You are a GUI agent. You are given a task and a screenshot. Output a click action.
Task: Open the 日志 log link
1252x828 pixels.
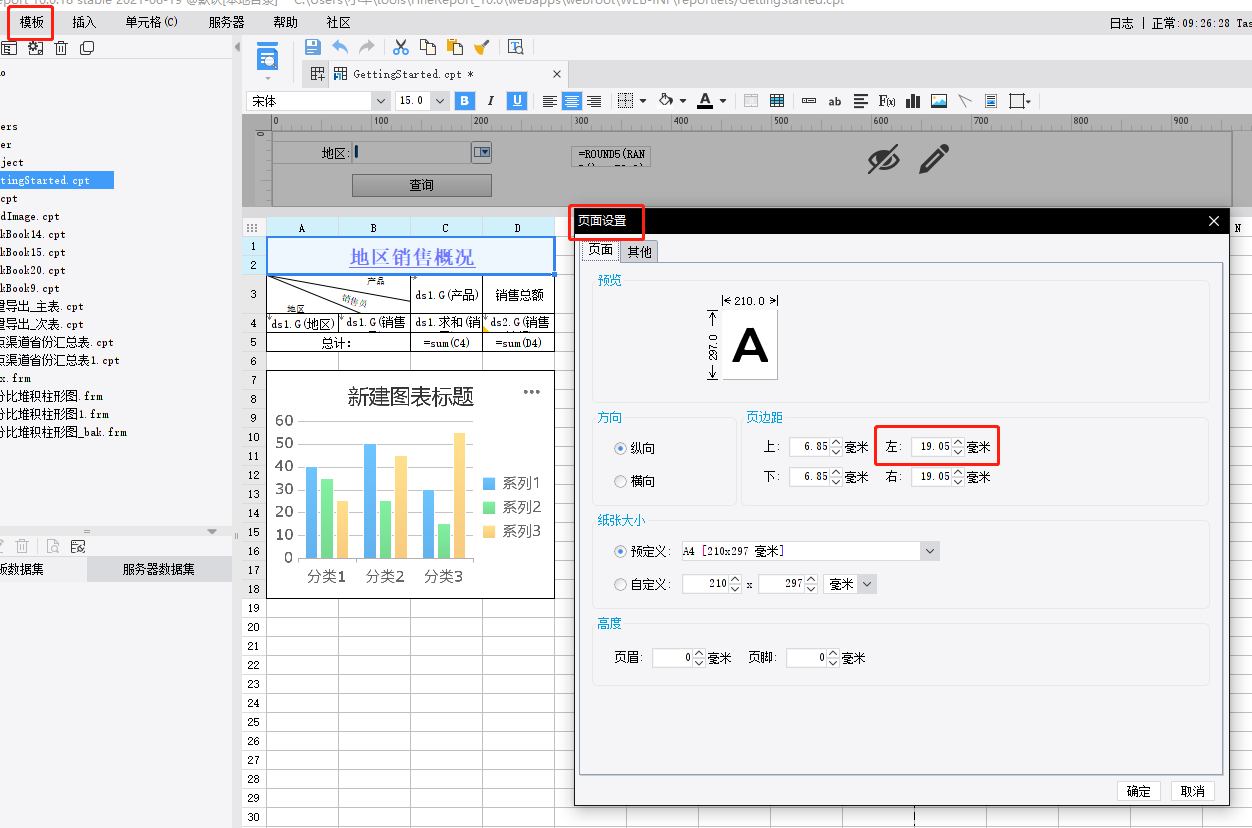1121,23
